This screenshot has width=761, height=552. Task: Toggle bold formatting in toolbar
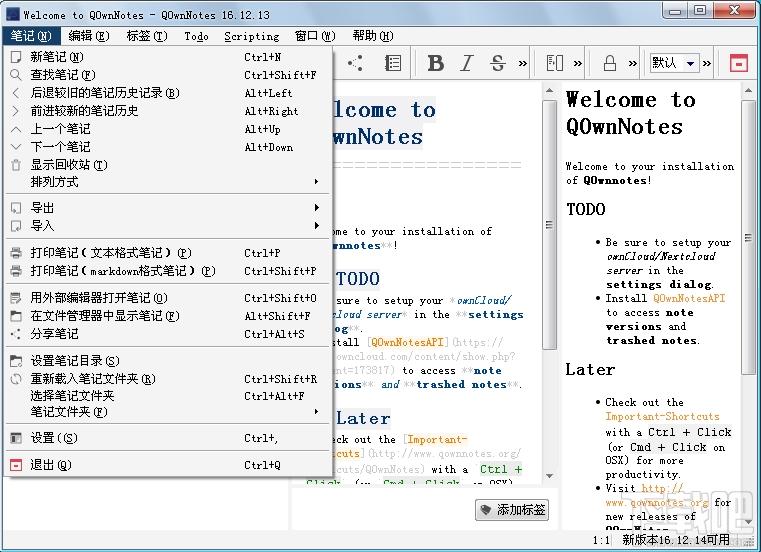point(435,63)
